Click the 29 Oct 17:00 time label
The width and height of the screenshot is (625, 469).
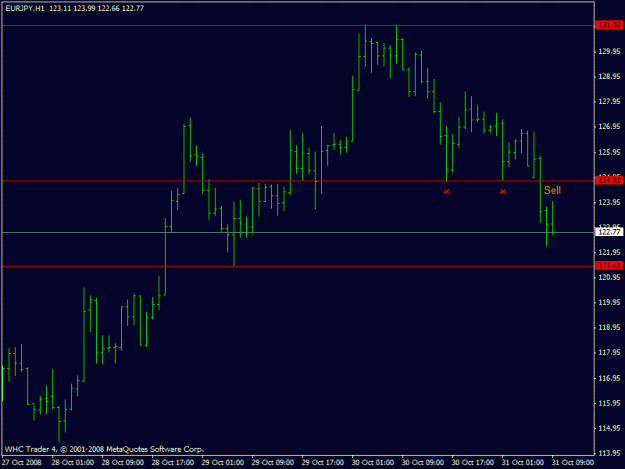pyautogui.click(x=322, y=463)
